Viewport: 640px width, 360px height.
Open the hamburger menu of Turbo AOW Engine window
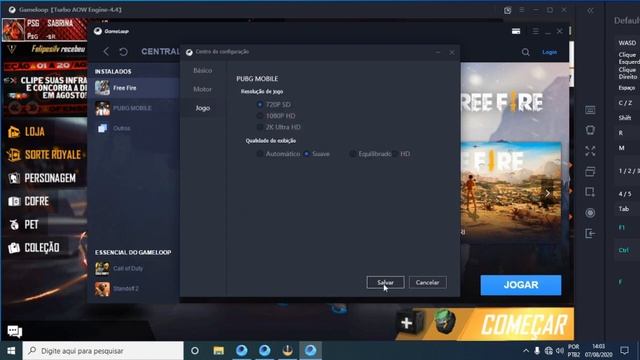click(x=522, y=10)
